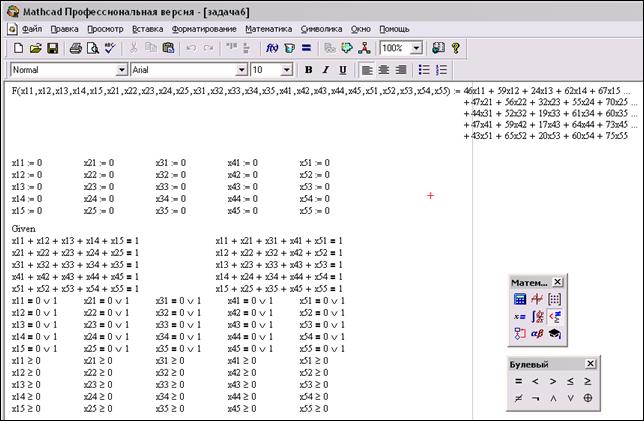Click the Insert Function f(x) icon
644x421 pixels.
click(x=271, y=48)
